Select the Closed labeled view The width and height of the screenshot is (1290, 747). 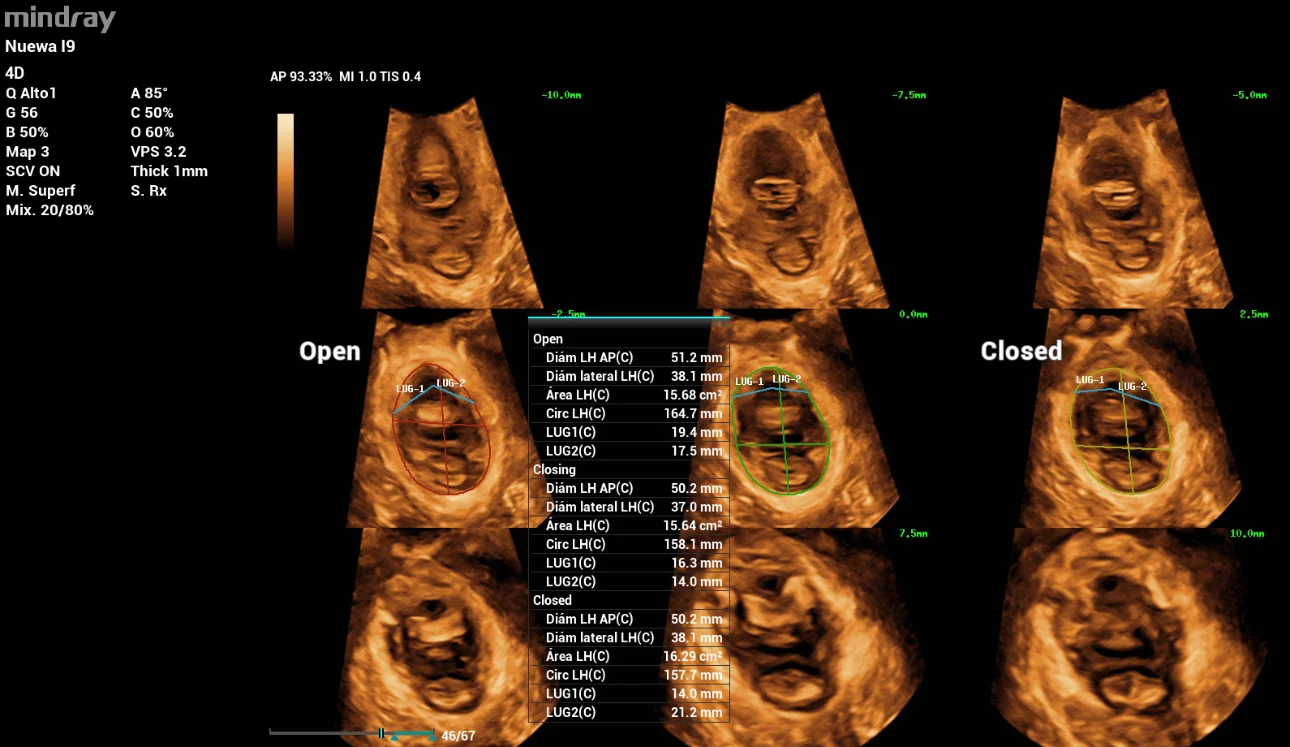tap(1021, 351)
